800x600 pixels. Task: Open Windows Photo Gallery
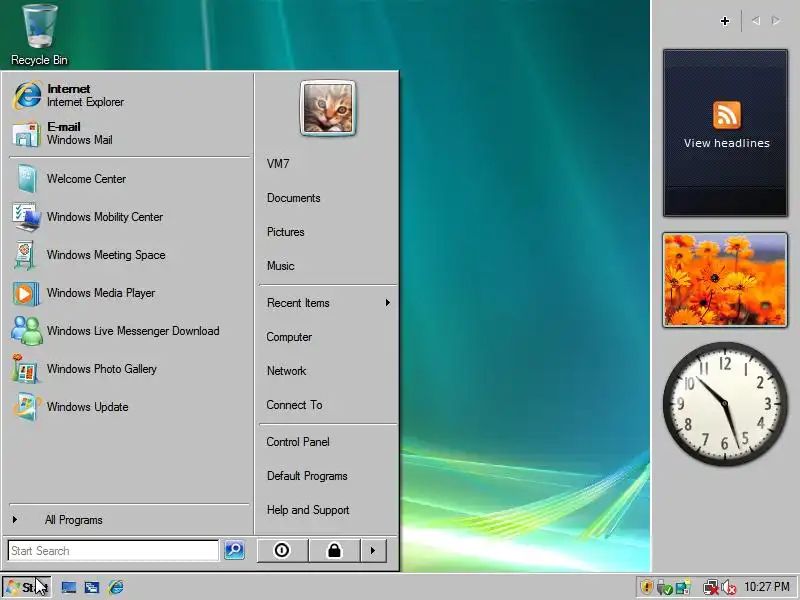point(130,369)
